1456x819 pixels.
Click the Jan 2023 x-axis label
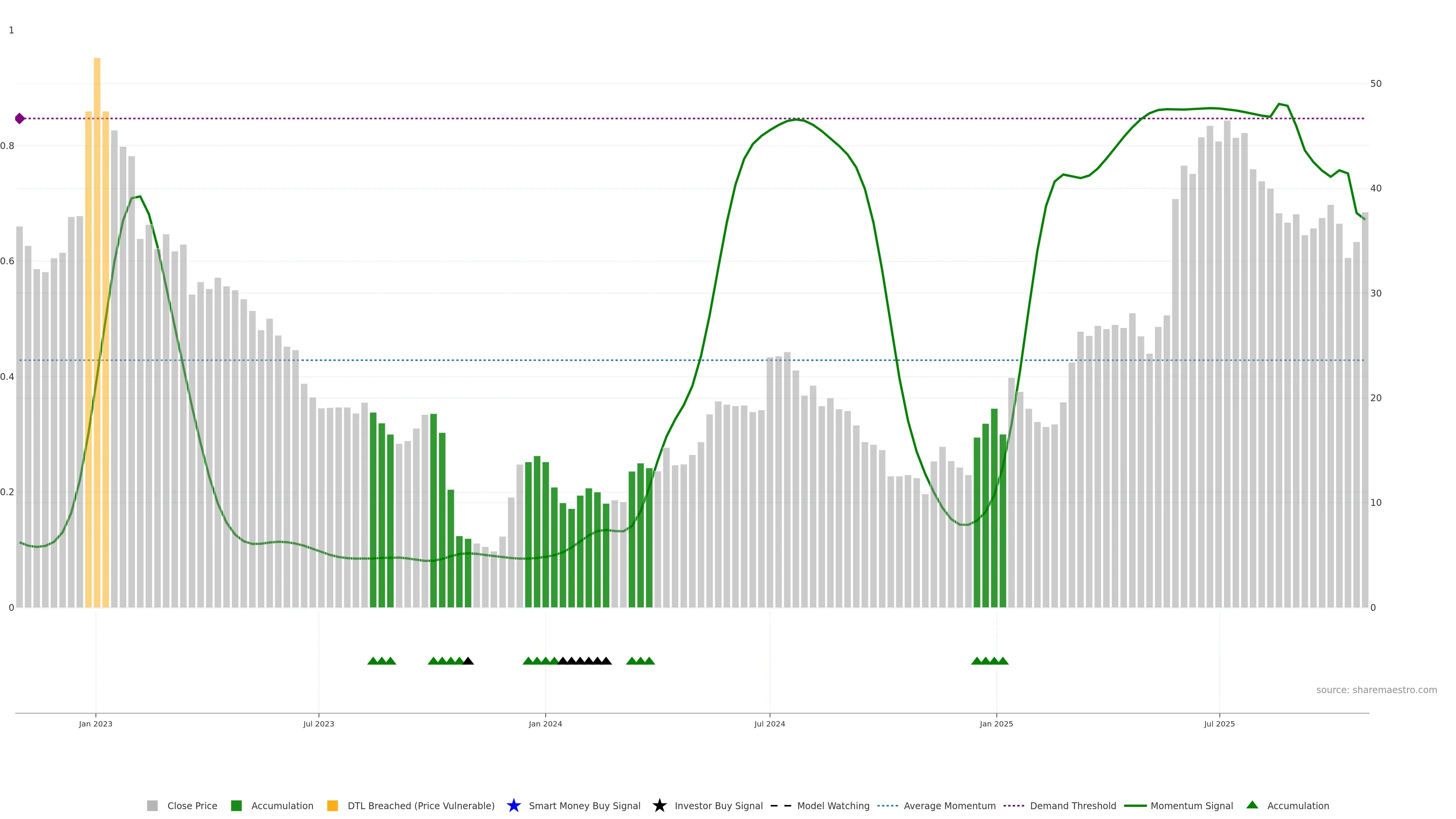96,723
